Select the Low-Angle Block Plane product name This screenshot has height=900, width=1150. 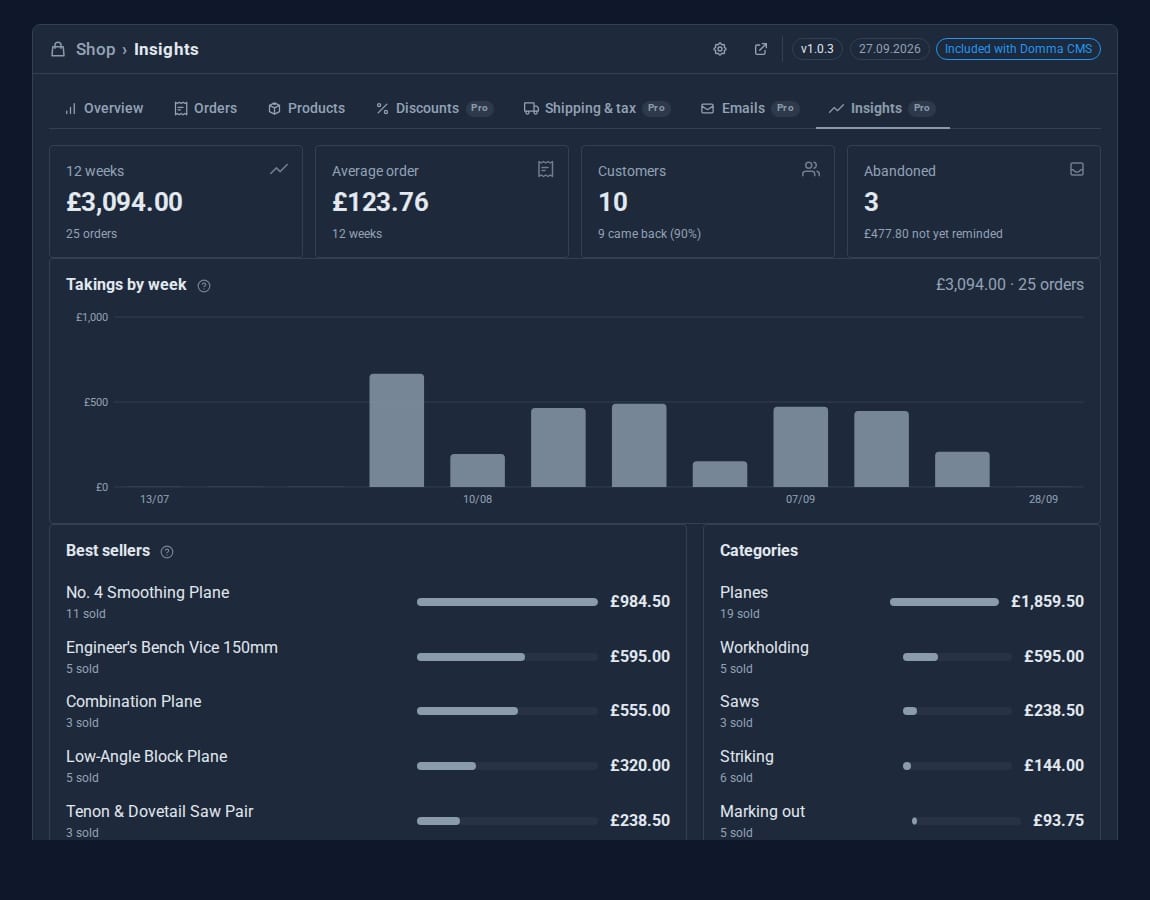point(147,757)
